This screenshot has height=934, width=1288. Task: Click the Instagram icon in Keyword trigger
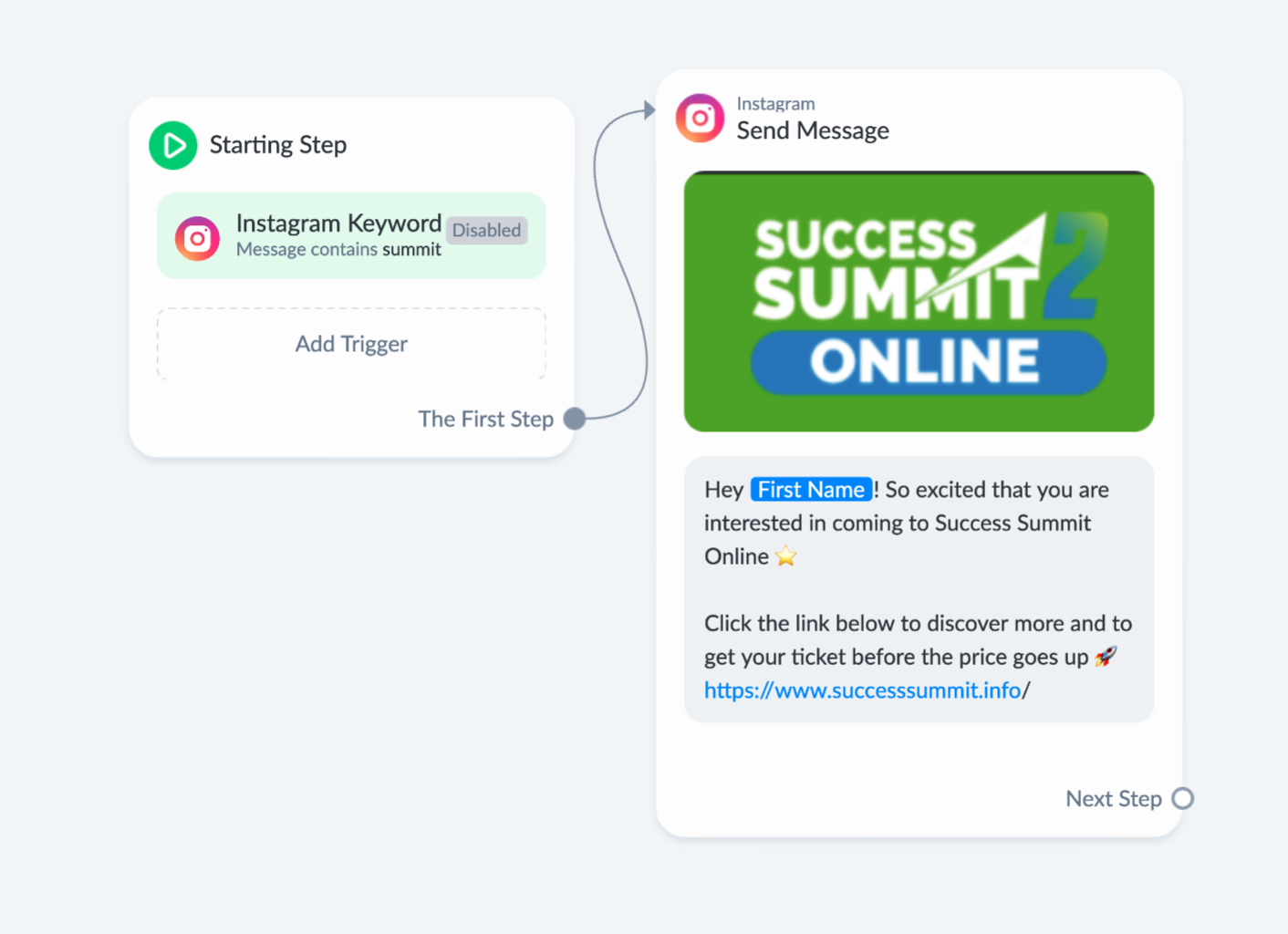[x=197, y=239]
